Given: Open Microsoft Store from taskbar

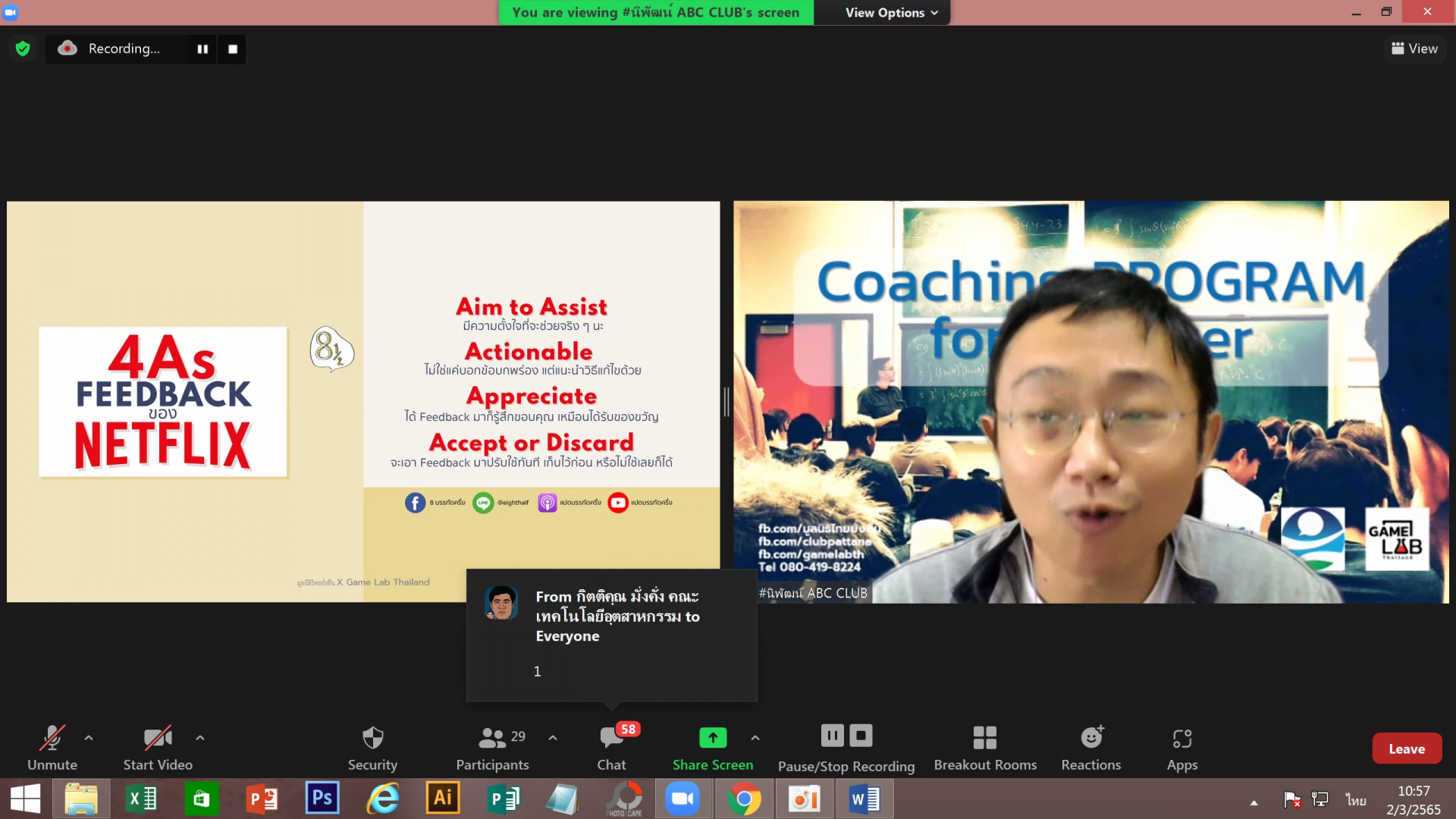Looking at the screenshot, I should point(201,799).
